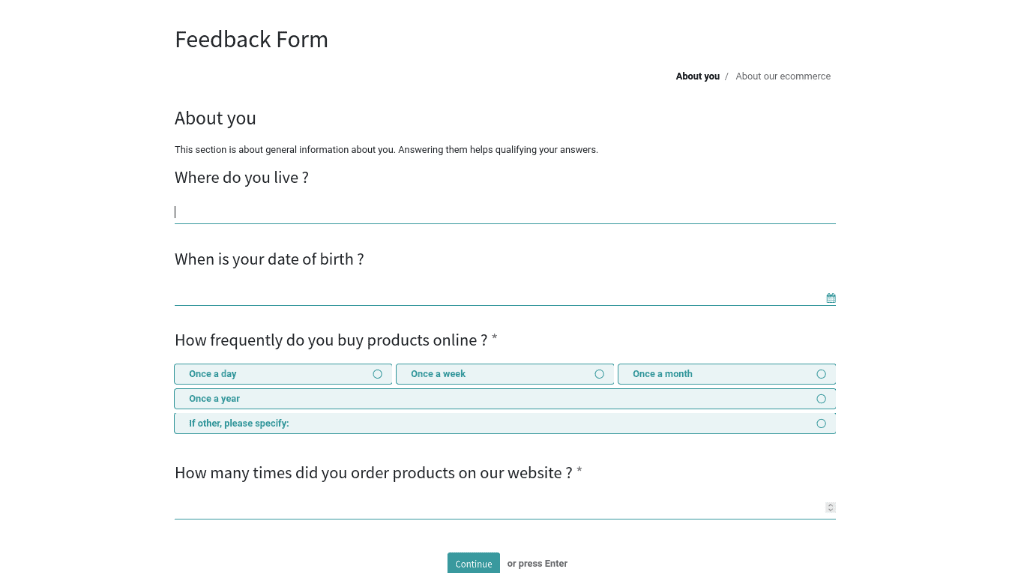Click the section description about general information
Viewport: 1009px width, 573px height.
tap(386, 150)
